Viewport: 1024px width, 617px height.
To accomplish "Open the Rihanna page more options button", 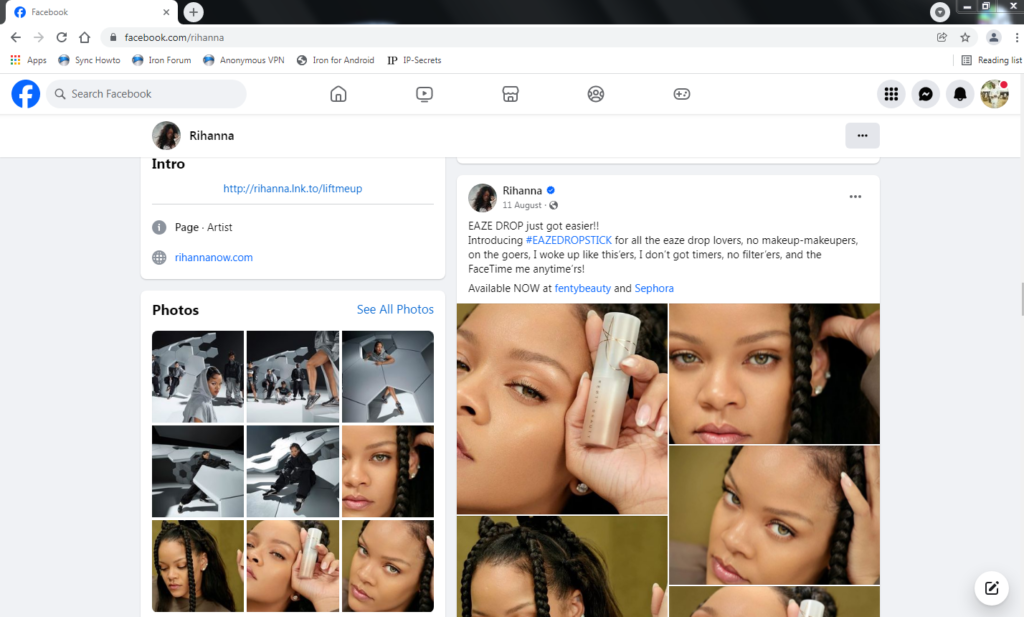I will tap(862, 136).
